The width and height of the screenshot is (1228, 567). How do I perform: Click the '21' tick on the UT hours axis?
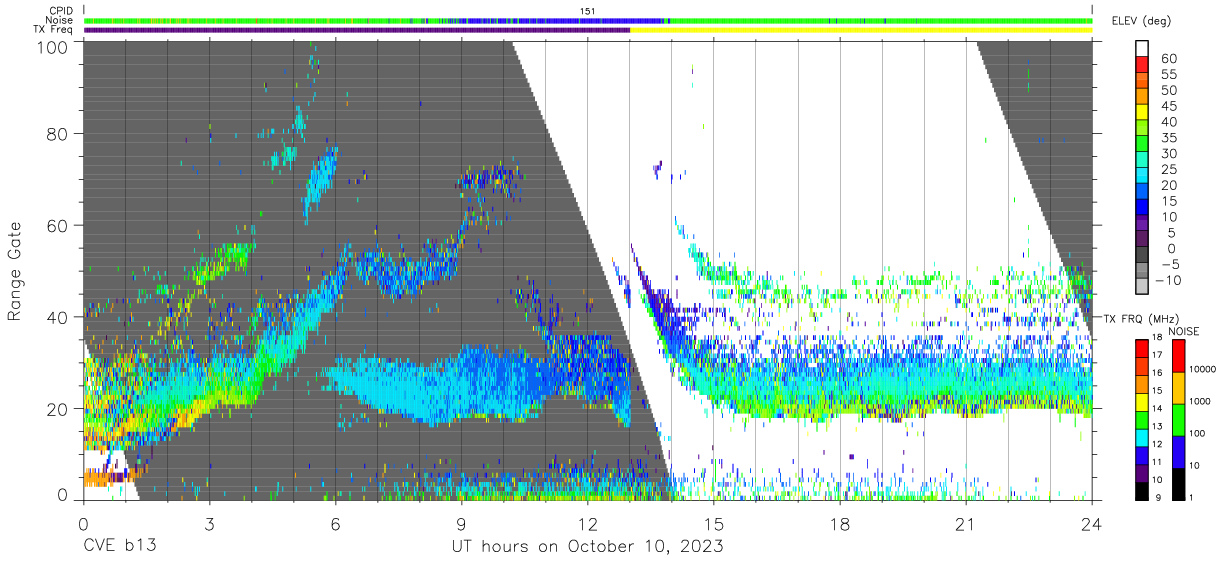(x=966, y=524)
